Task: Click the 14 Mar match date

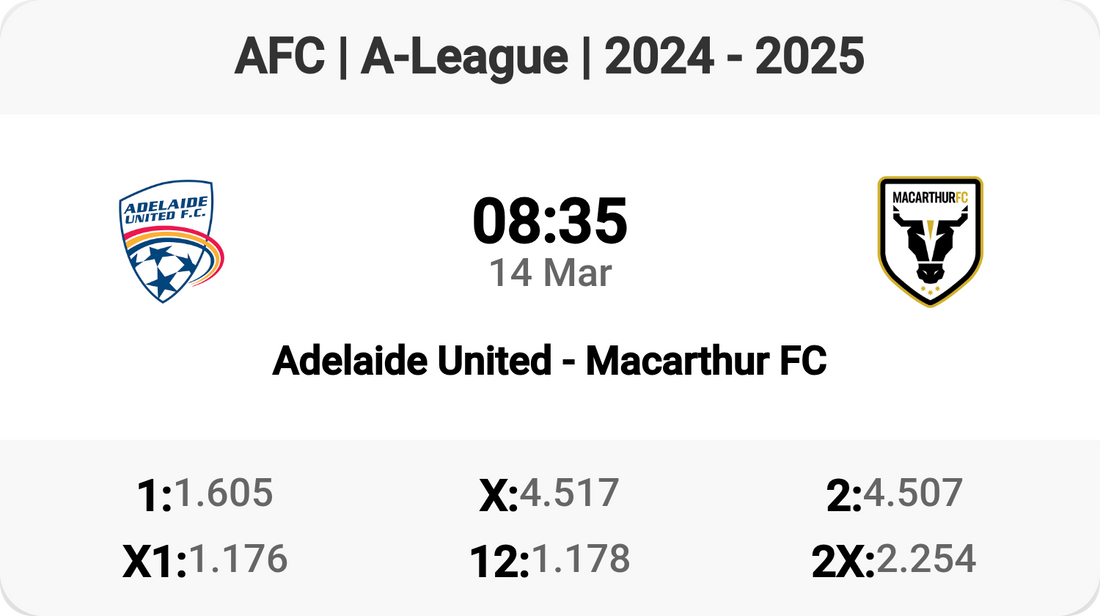Action: coord(550,273)
